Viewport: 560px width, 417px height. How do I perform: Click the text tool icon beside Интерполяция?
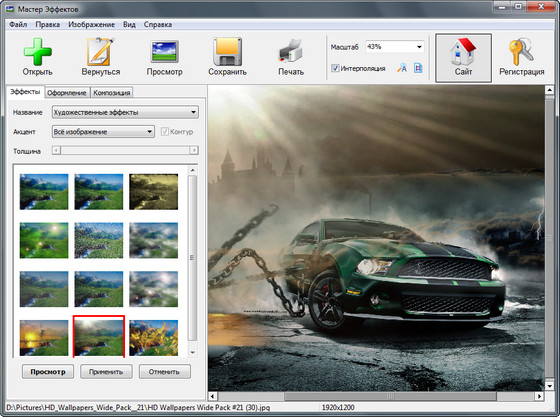[x=402, y=68]
